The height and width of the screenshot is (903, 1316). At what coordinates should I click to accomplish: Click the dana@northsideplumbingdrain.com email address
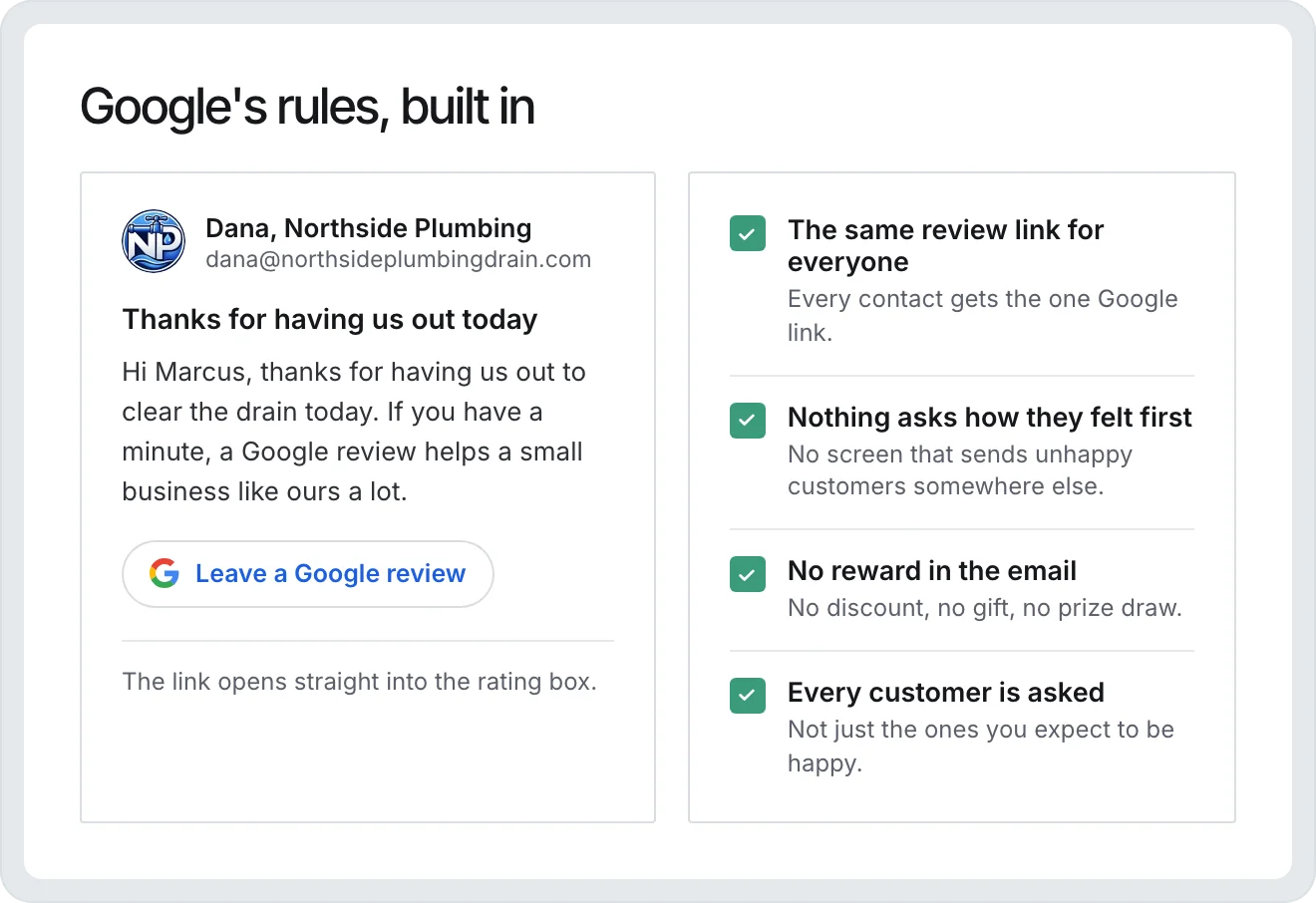tap(399, 260)
